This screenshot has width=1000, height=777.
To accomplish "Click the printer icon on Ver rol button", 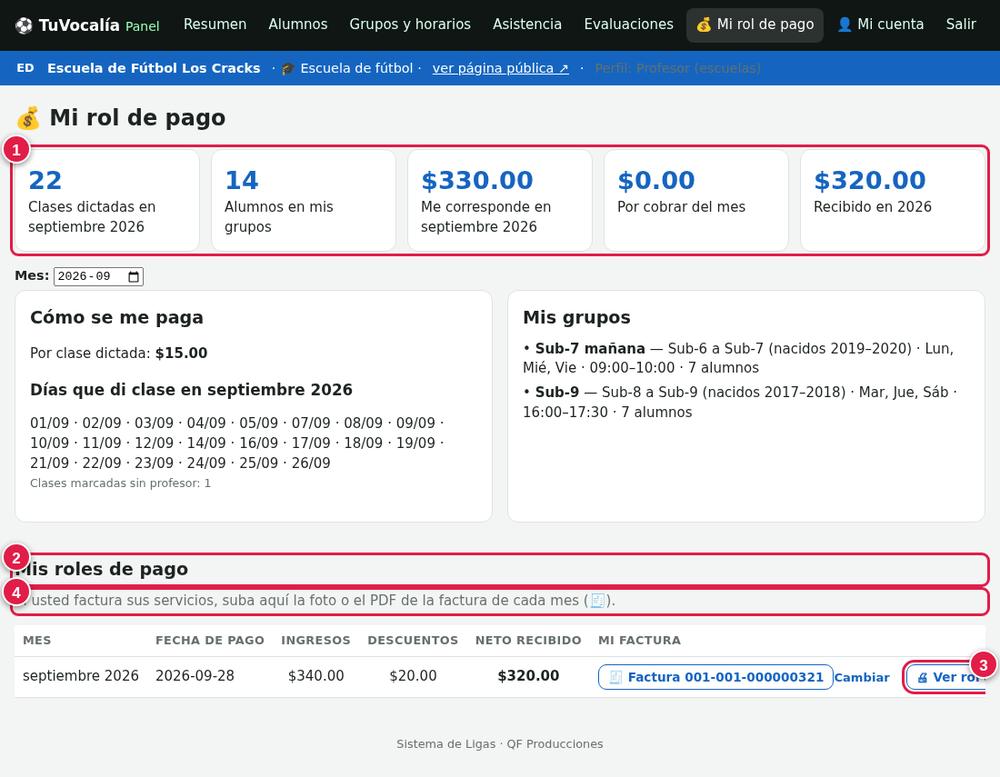I will tap(922, 677).
